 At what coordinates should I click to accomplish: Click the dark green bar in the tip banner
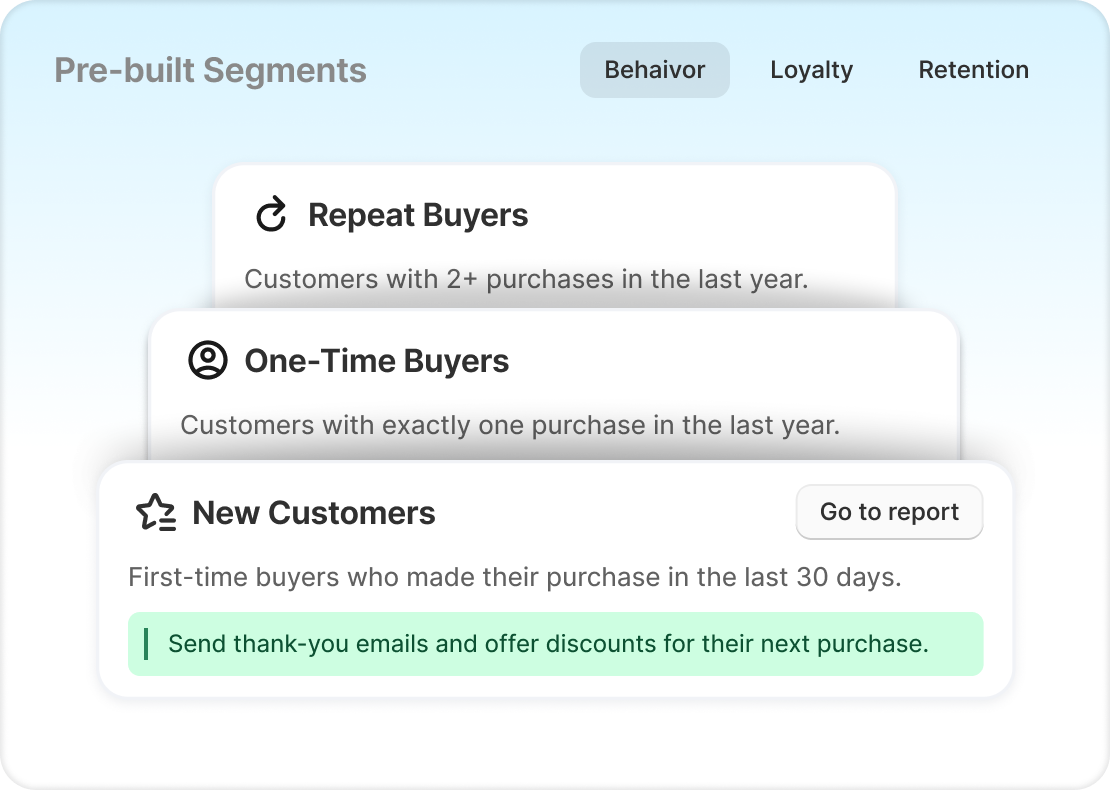click(x=146, y=644)
